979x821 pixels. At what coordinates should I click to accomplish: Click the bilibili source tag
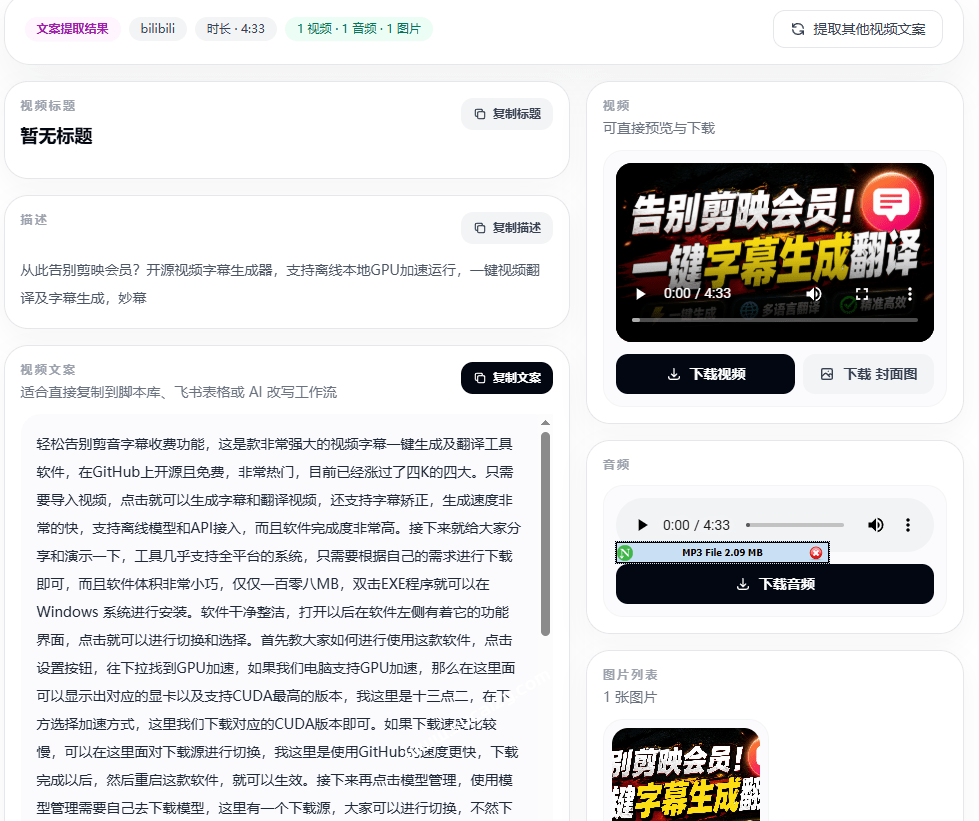158,29
